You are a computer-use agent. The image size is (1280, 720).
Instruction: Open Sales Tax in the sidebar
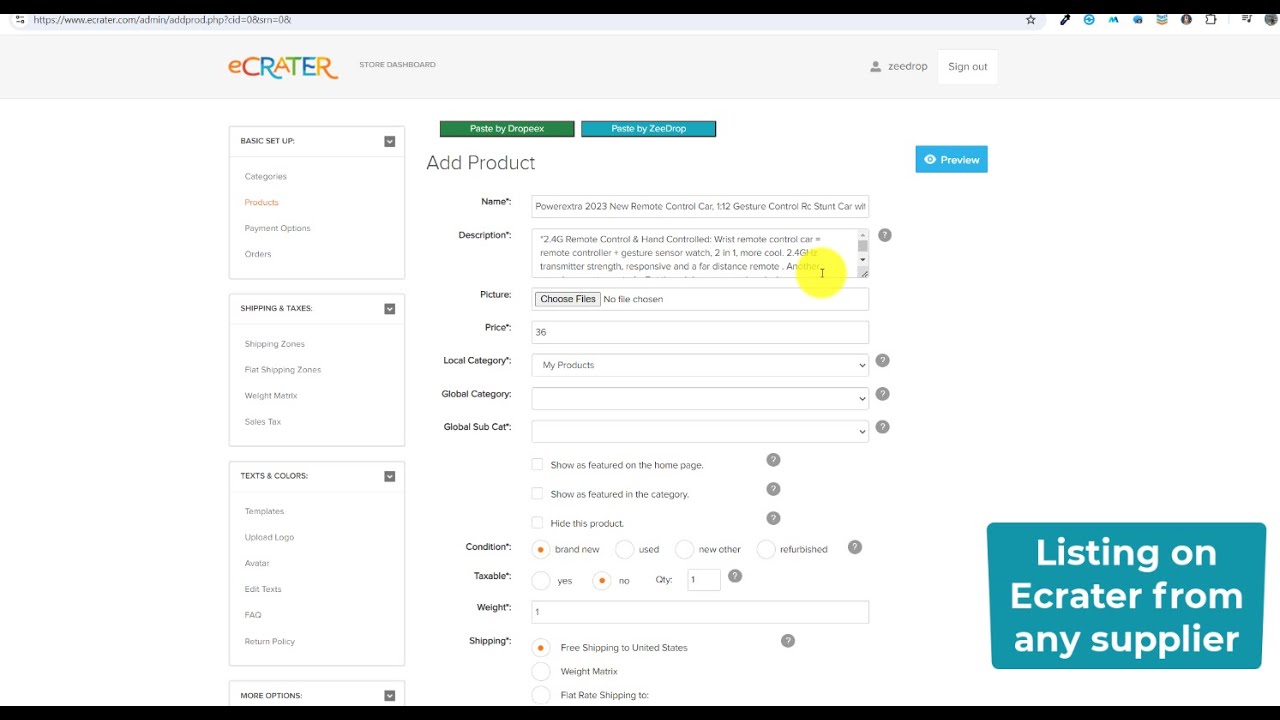pyautogui.click(x=263, y=422)
